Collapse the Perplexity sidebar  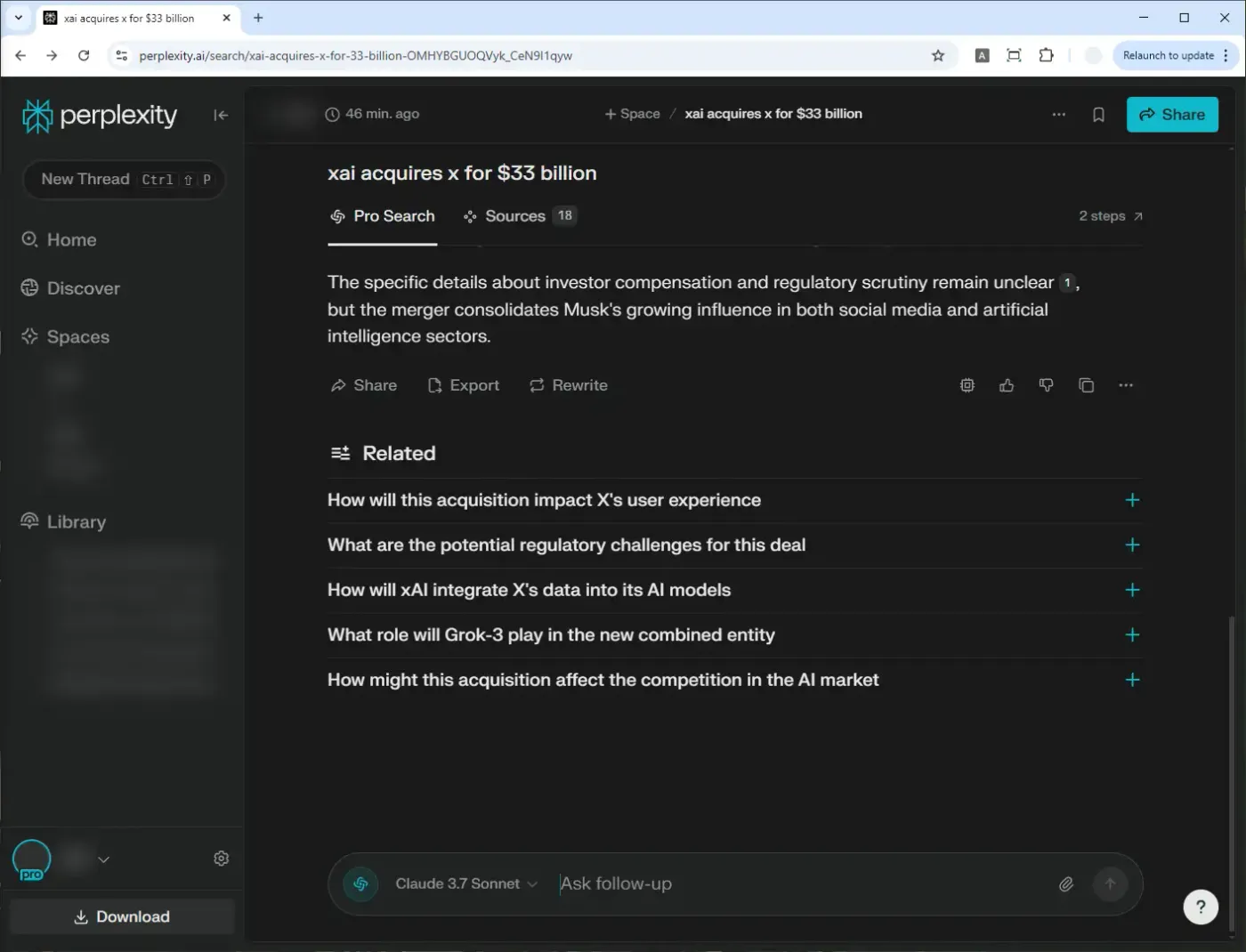tap(221, 115)
